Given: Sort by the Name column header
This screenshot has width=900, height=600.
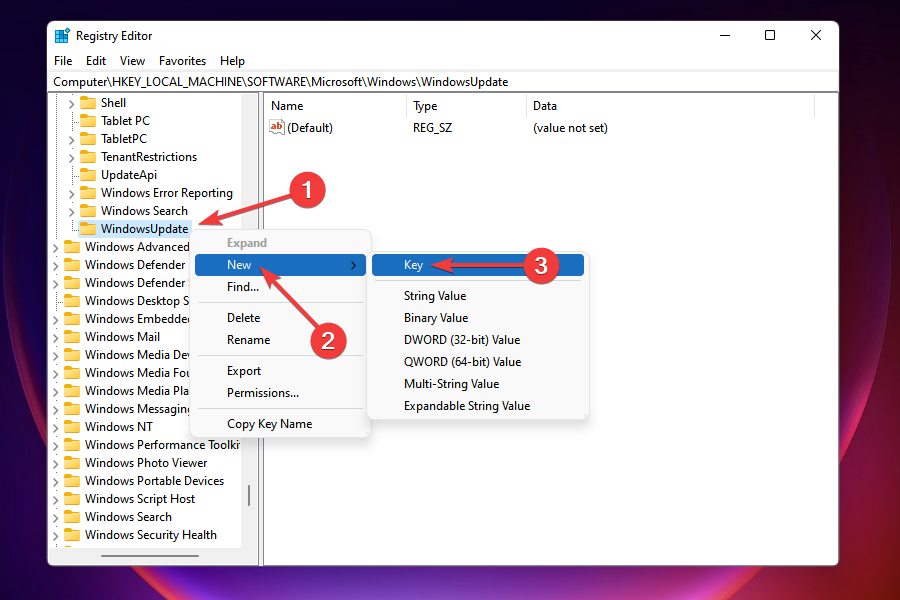Looking at the screenshot, I should tap(335, 106).
